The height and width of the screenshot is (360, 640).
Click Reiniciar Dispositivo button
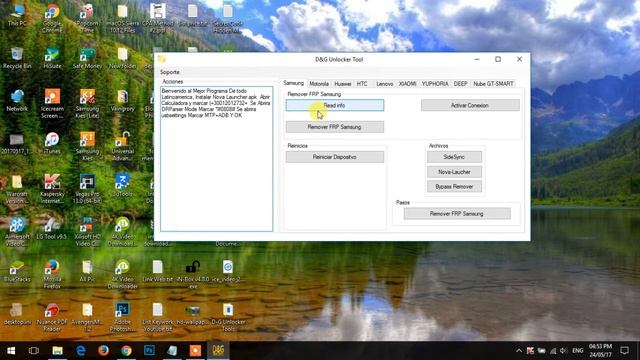[x=335, y=157]
